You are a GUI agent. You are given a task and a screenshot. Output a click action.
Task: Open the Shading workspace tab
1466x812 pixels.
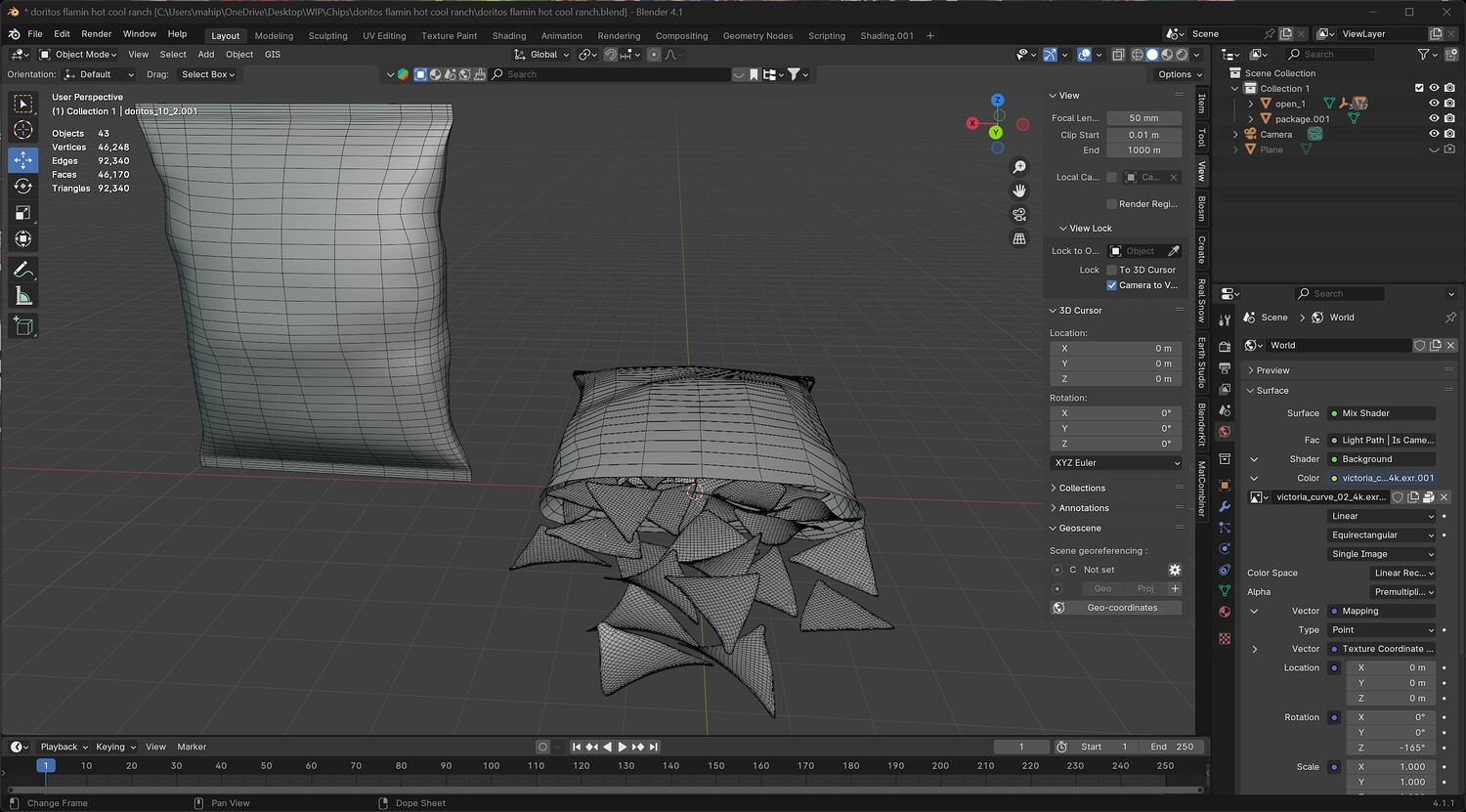508,36
